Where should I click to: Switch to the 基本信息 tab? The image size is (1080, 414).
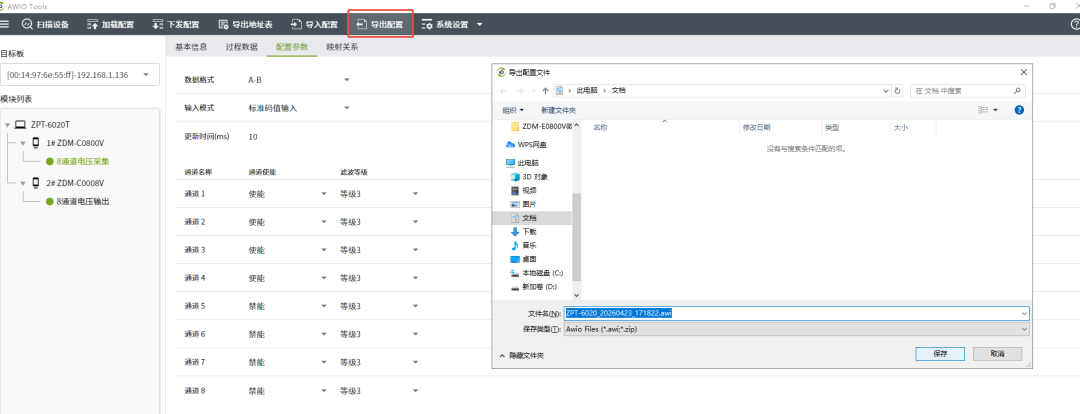191,47
